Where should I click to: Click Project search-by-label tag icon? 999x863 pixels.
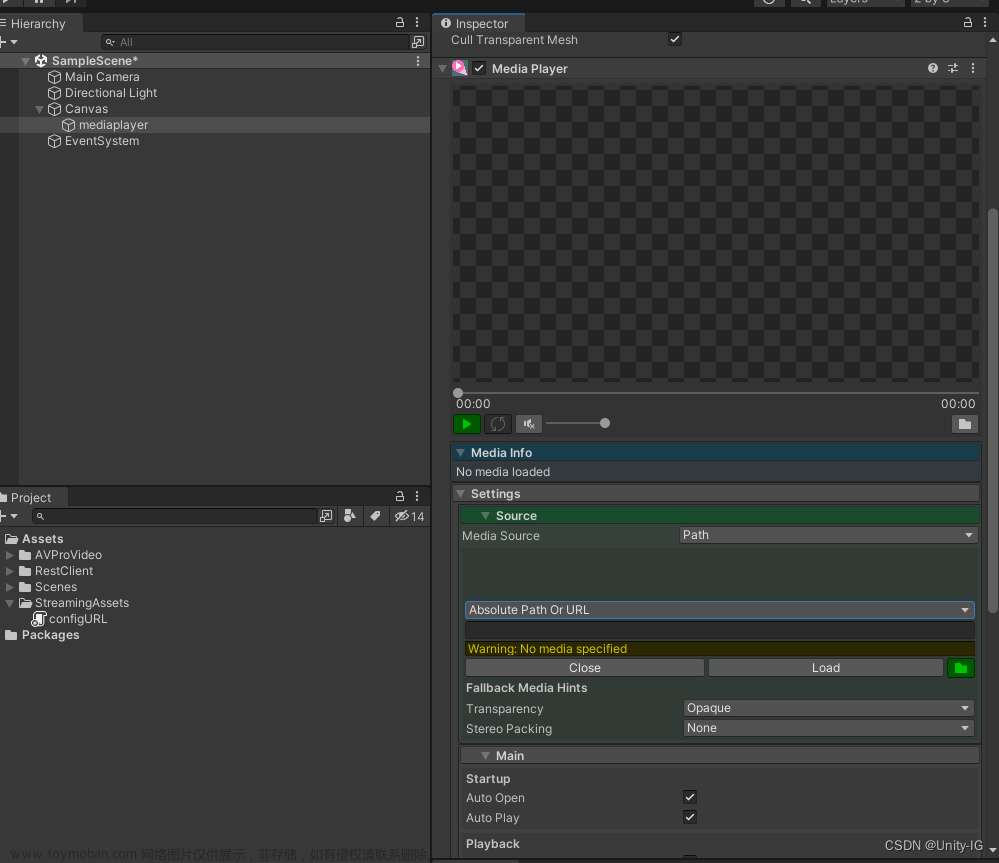tap(375, 516)
